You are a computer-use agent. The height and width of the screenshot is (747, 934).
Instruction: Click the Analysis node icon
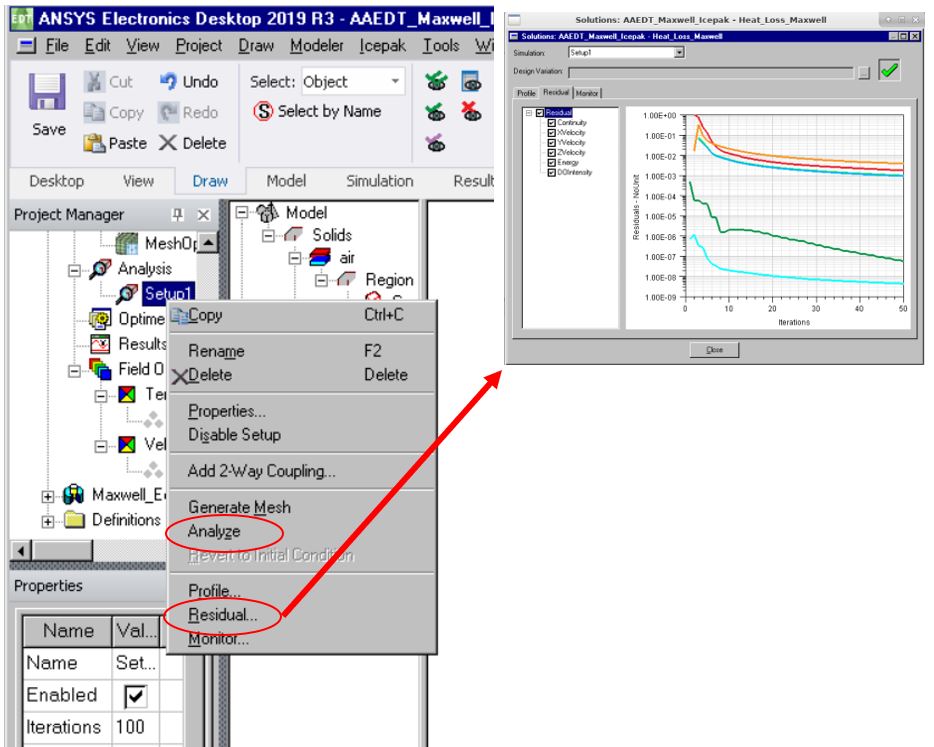(x=99, y=269)
